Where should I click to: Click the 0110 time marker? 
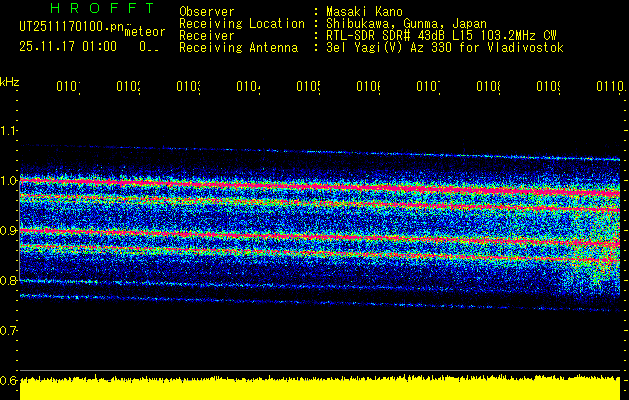coord(610,87)
